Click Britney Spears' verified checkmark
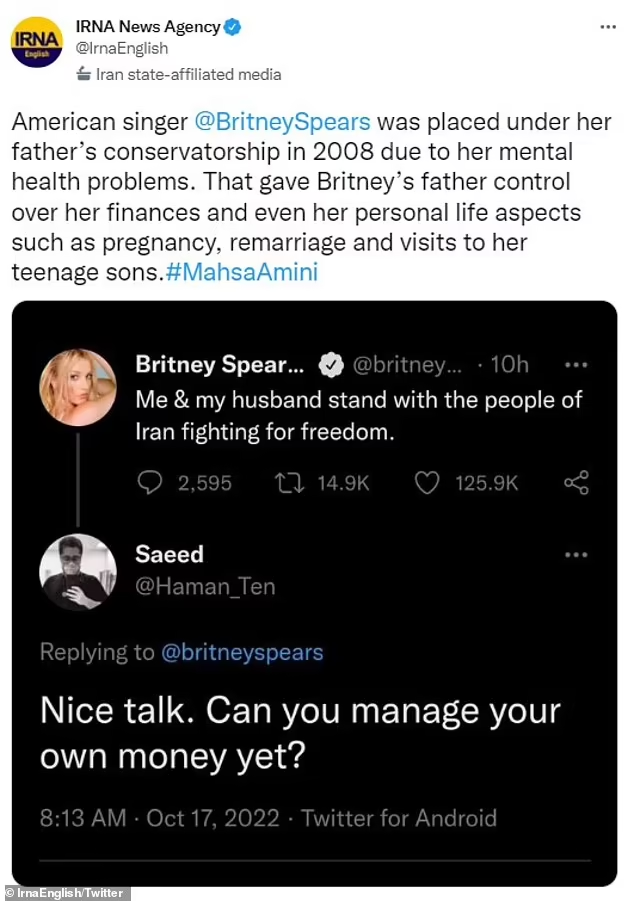The image size is (634, 901). coord(330,364)
